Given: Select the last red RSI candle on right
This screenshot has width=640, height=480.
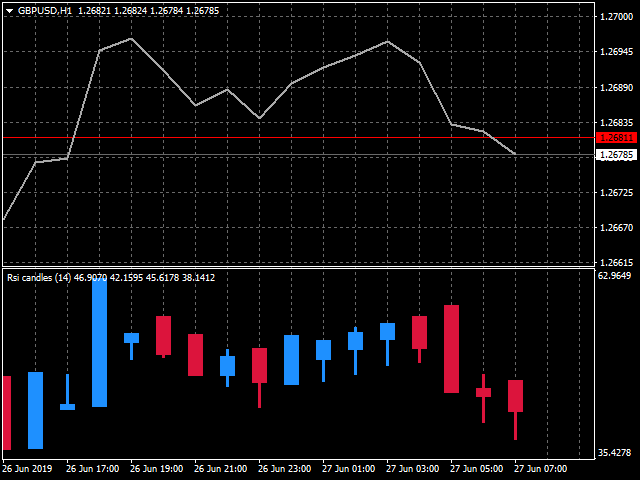Looking at the screenshot, I should coord(515,396).
